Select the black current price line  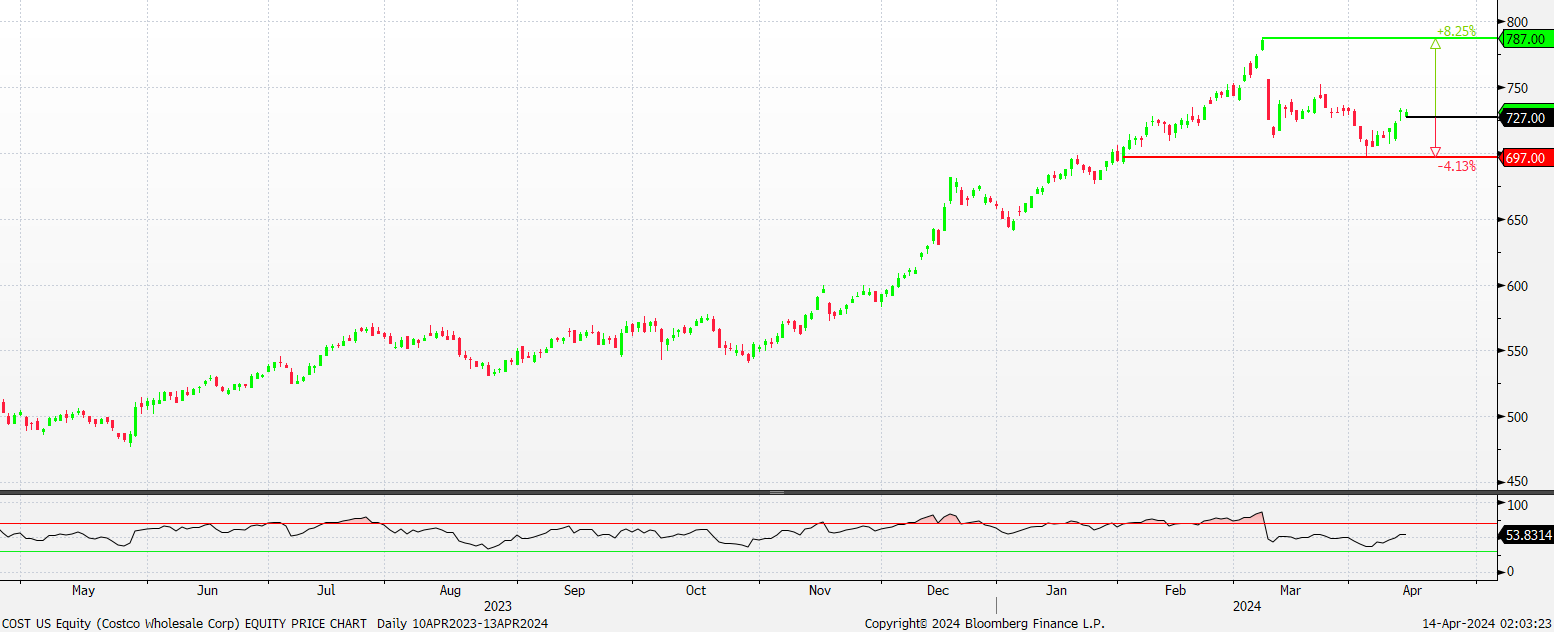click(1452, 117)
